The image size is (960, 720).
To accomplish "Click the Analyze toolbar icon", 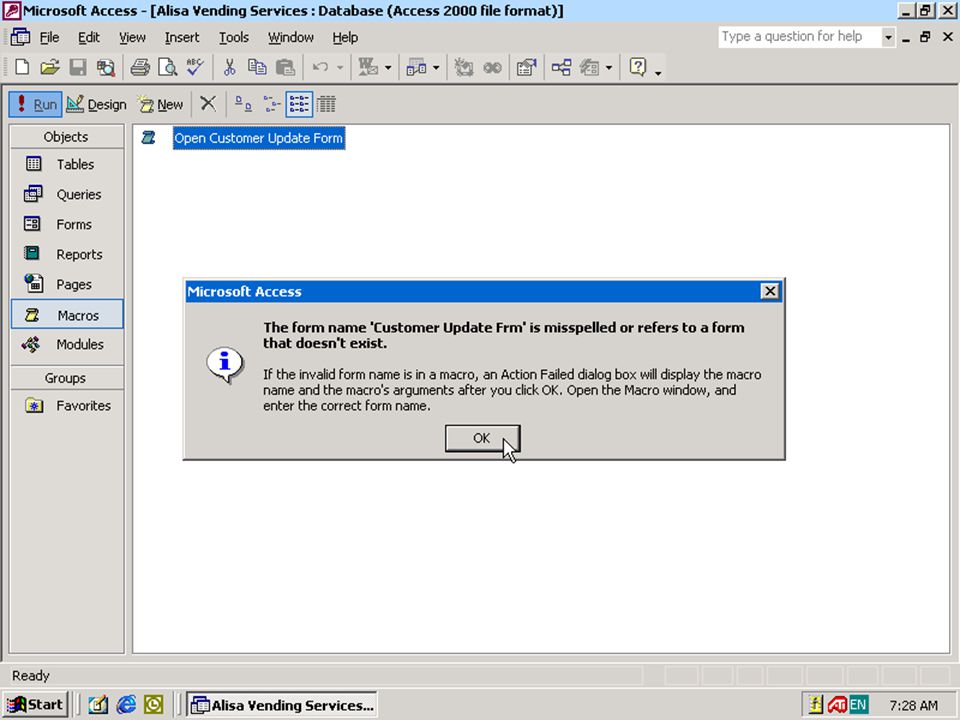I will point(416,67).
